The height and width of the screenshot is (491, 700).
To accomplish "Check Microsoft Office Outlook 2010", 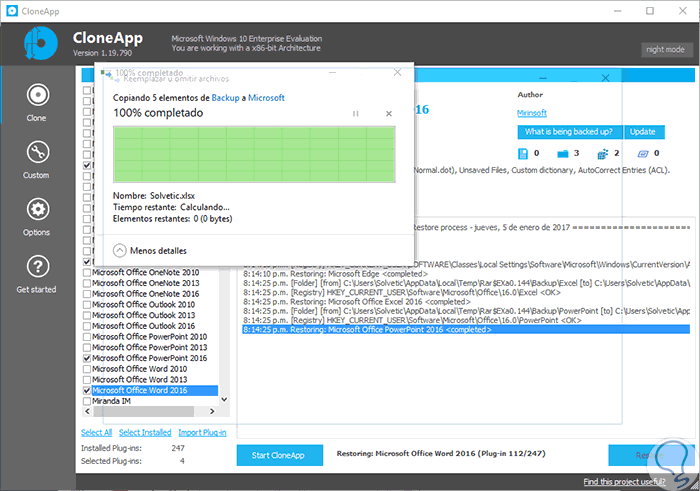I will 87,304.
